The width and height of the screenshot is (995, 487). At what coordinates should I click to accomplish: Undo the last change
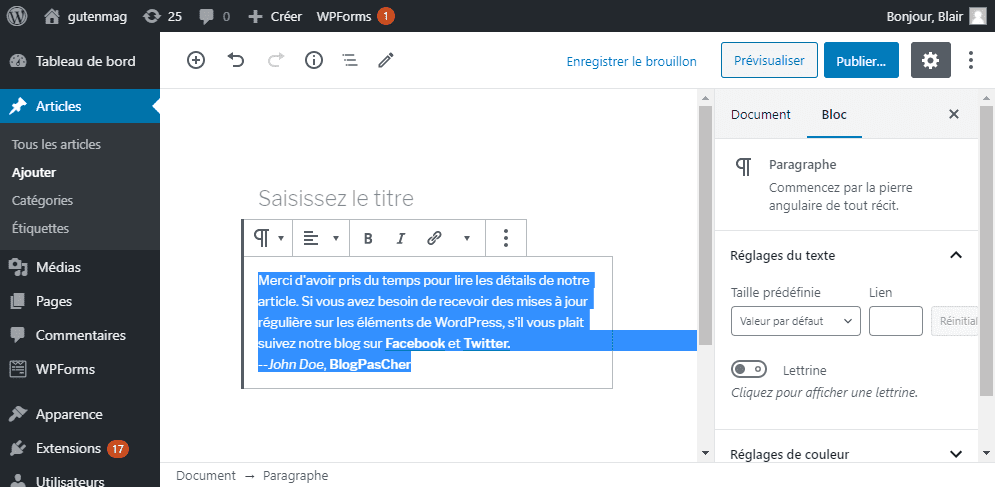tap(236, 60)
